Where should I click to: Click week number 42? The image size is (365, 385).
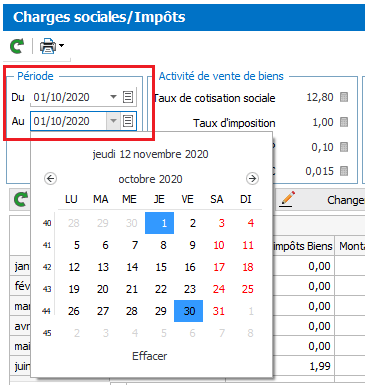click(x=47, y=267)
